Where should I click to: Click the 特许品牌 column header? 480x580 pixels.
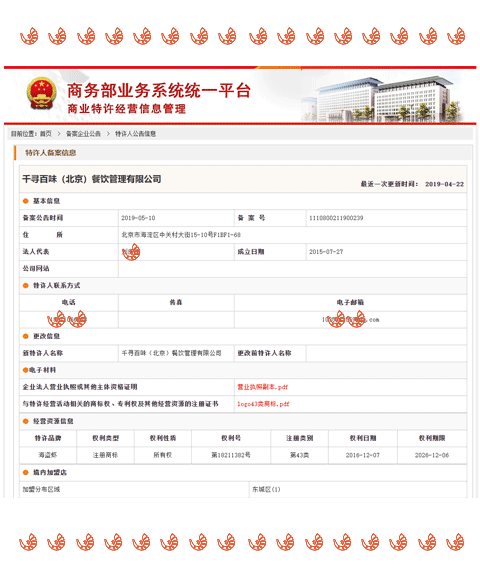pos(48,438)
